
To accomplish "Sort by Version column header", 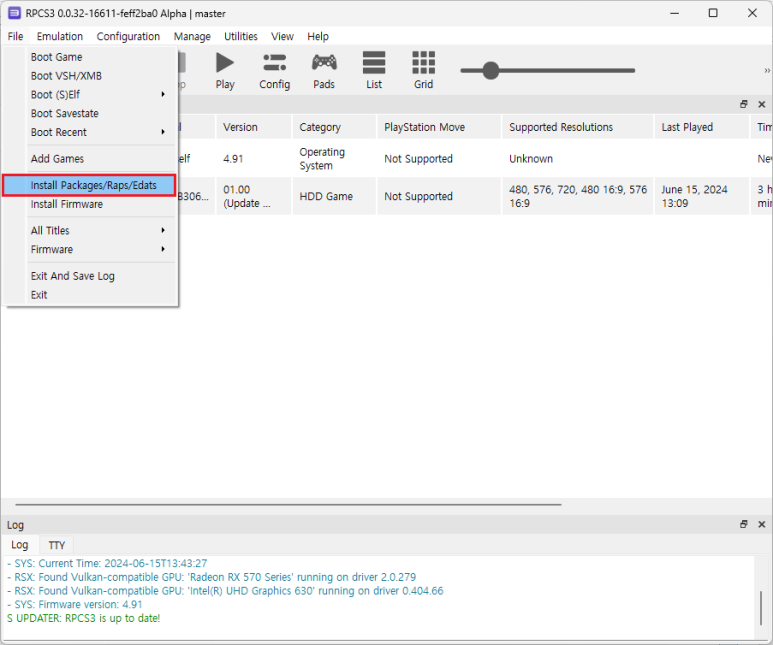I will (253, 127).
